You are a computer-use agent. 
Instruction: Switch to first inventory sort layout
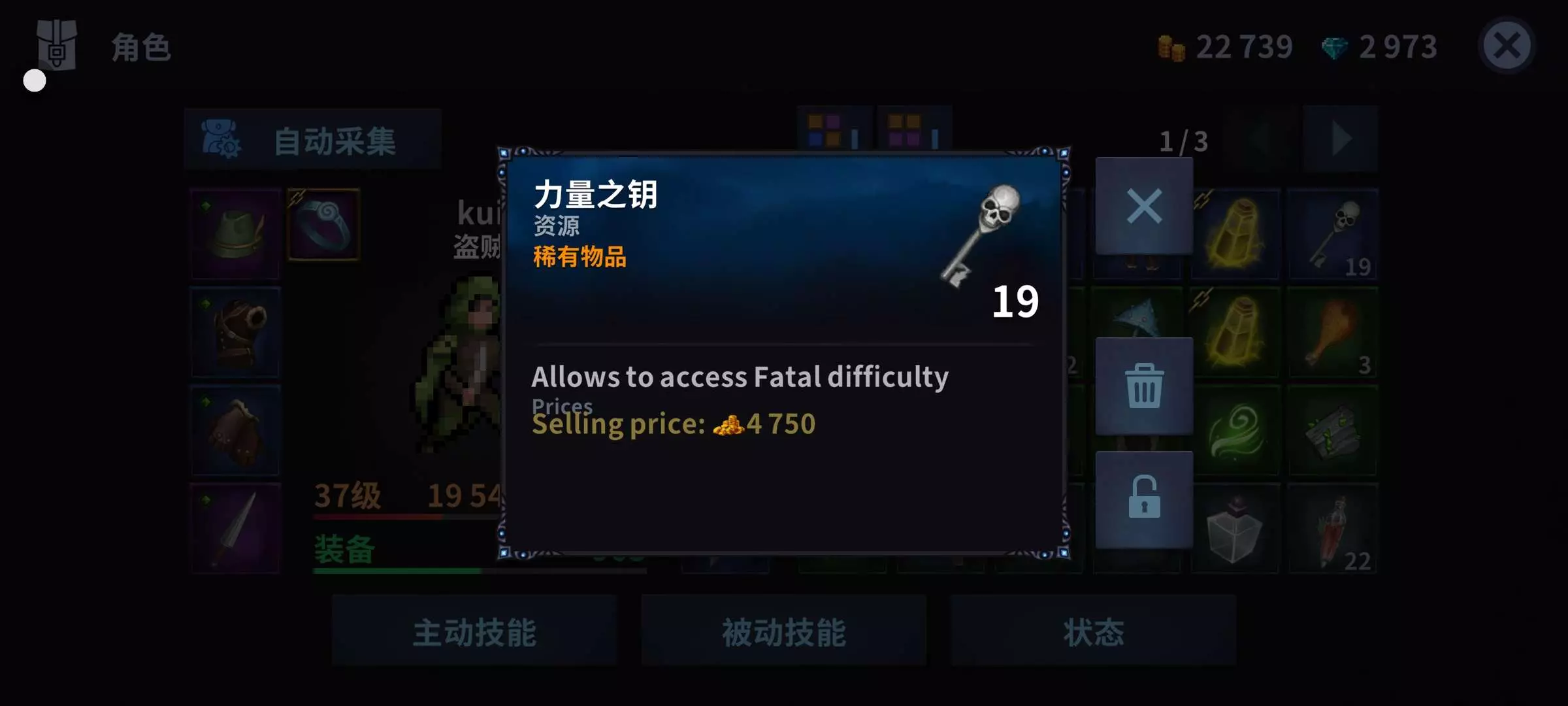click(x=834, y=129)
